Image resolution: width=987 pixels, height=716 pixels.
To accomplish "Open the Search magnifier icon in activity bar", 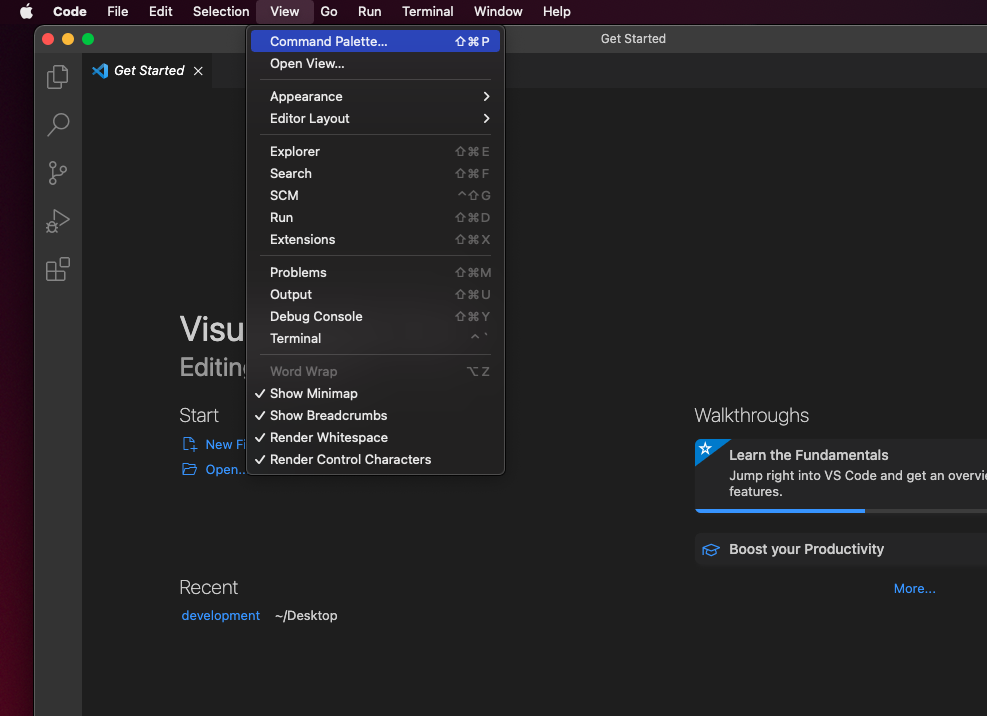I will point(58,125).
